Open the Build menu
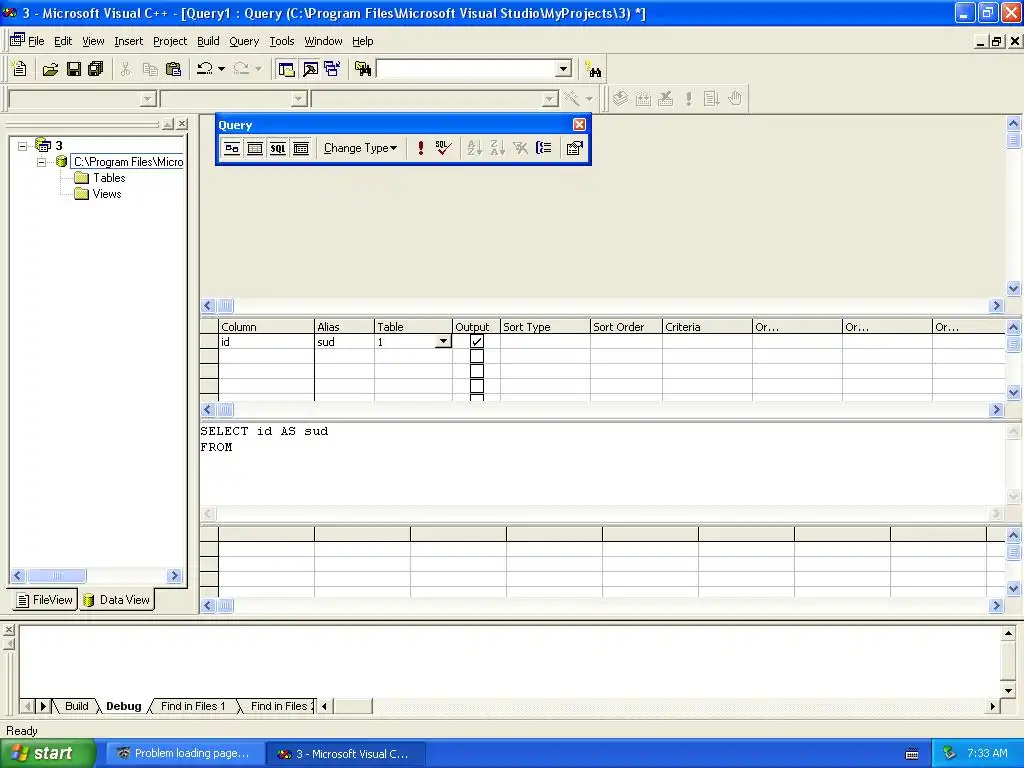Screen dimensions: 1024x768 208,41
